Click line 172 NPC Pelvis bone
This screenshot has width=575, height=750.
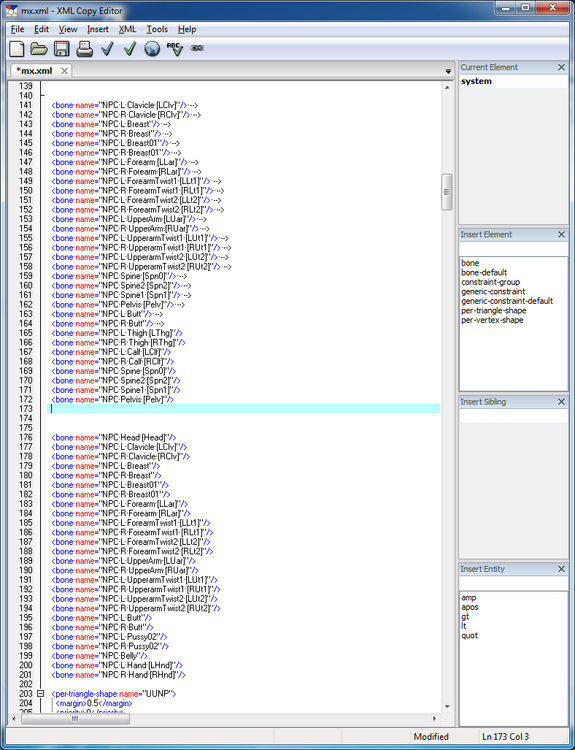click(x=112, y=399)
